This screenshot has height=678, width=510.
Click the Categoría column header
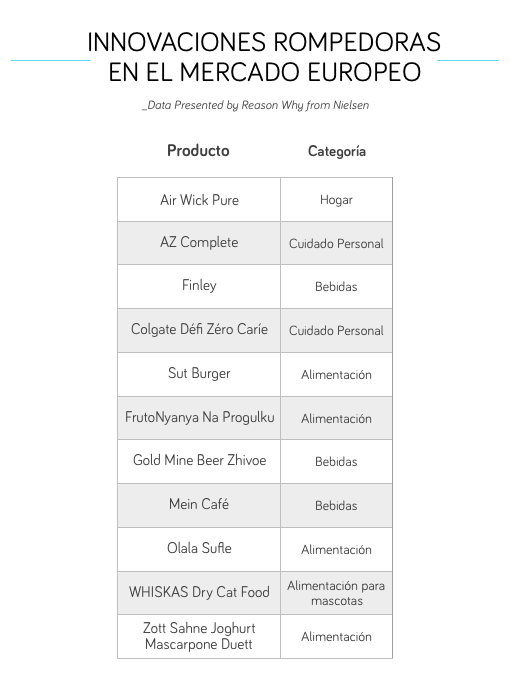[337, 151]
